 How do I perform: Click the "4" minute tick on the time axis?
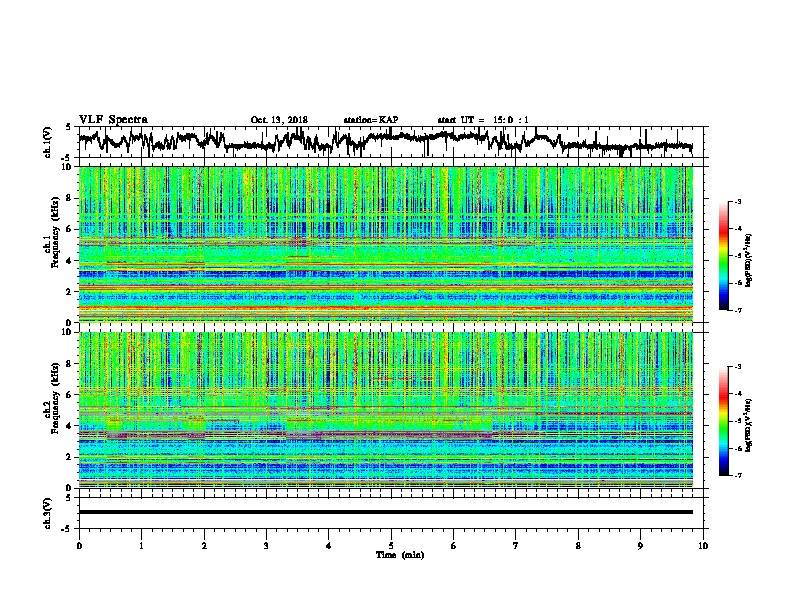329,546
